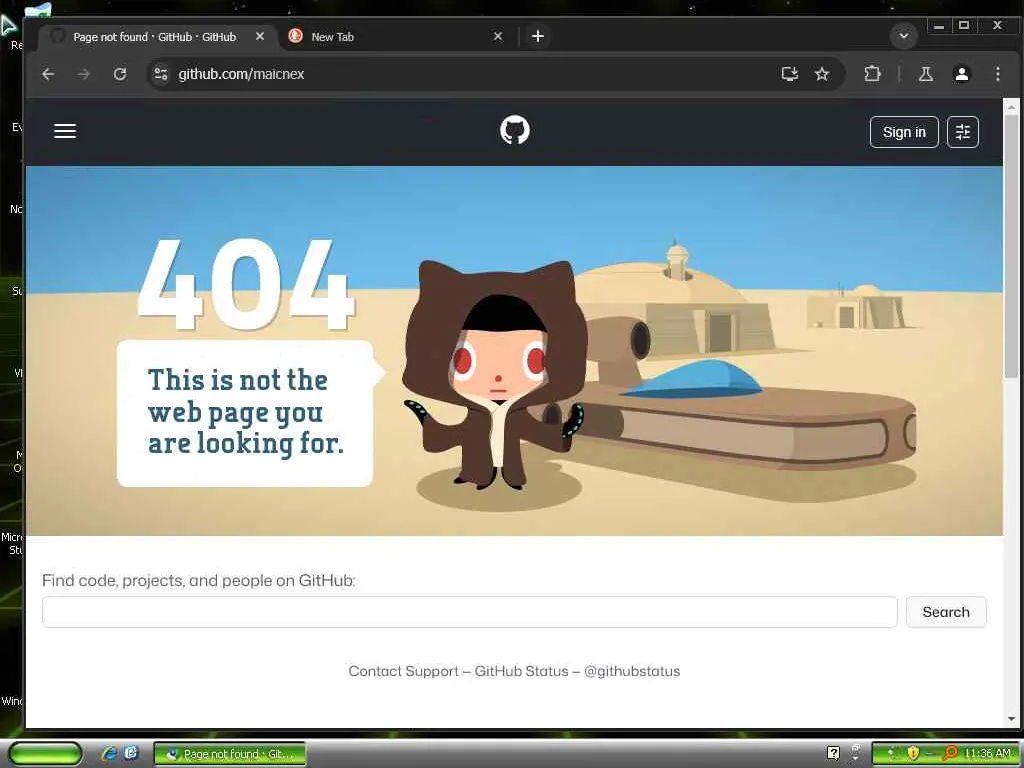Switch to Page not found GitHub tab

[x=154, y=37]
